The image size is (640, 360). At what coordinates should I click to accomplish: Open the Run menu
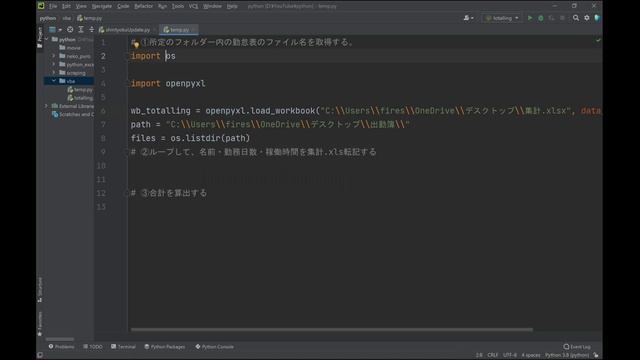pos(162,6)
